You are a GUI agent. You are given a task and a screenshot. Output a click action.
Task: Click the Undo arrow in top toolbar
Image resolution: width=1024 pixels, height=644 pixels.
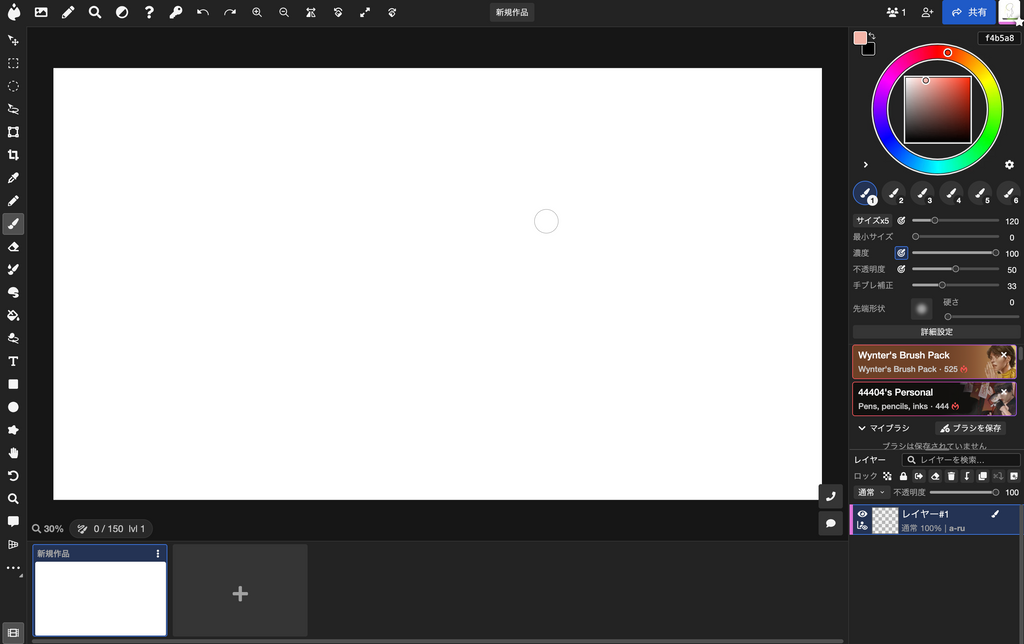[203, 13]
